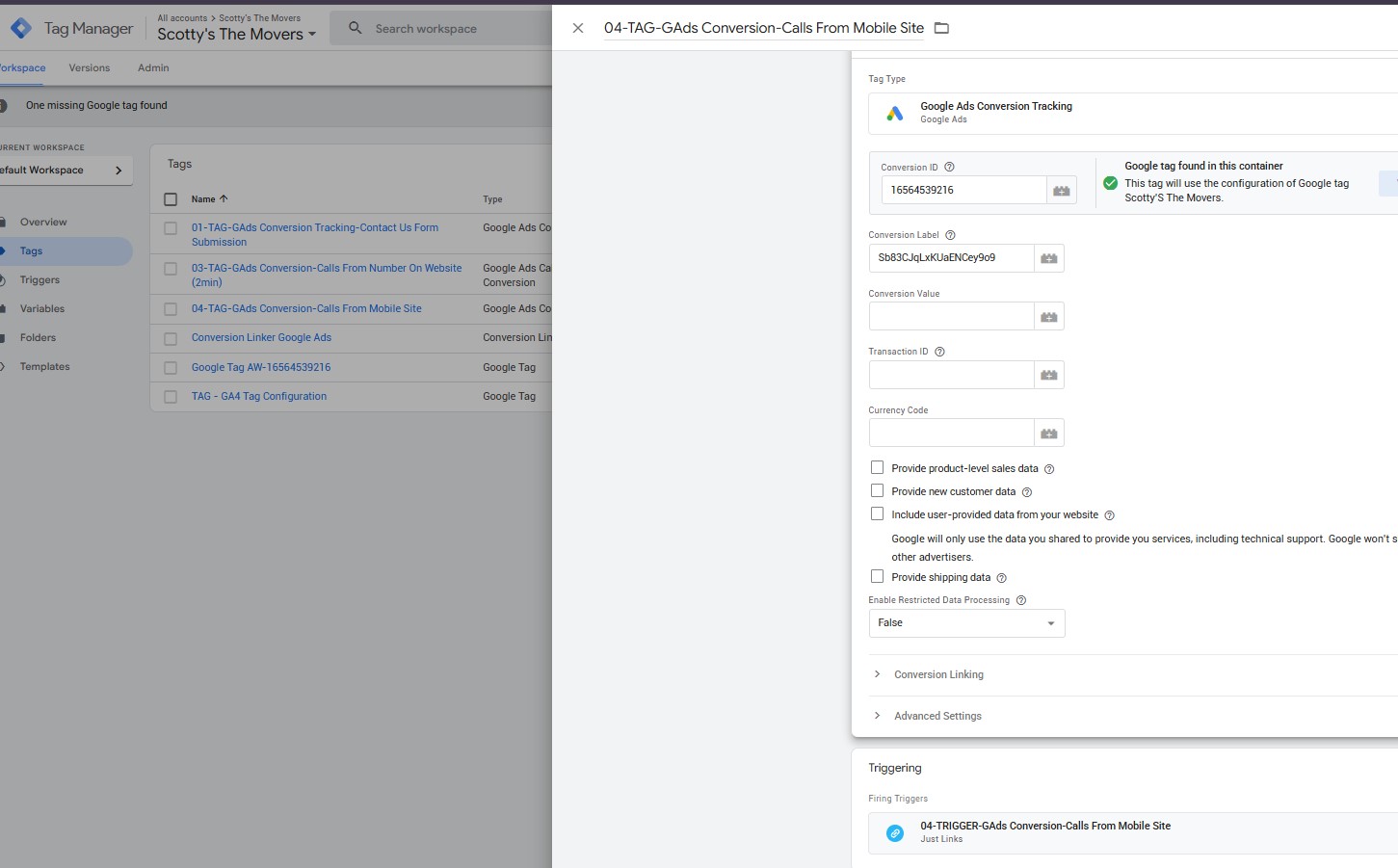
Task: Select checkbox for 04-TAG-GAds Conversion-Calls row
Action: click(x=171, y=309)
